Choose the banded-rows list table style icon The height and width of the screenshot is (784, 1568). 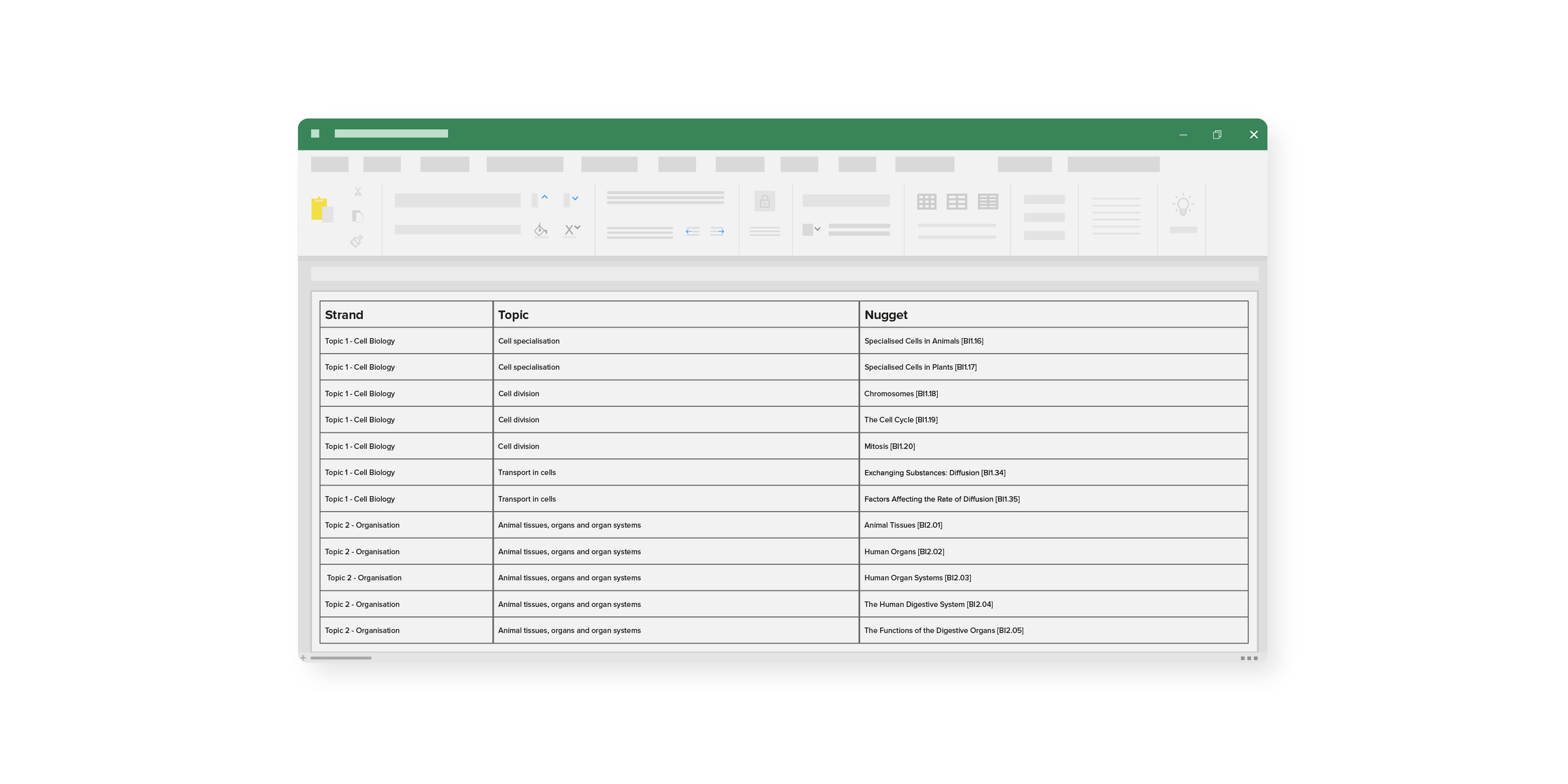[x=988, y=202]
